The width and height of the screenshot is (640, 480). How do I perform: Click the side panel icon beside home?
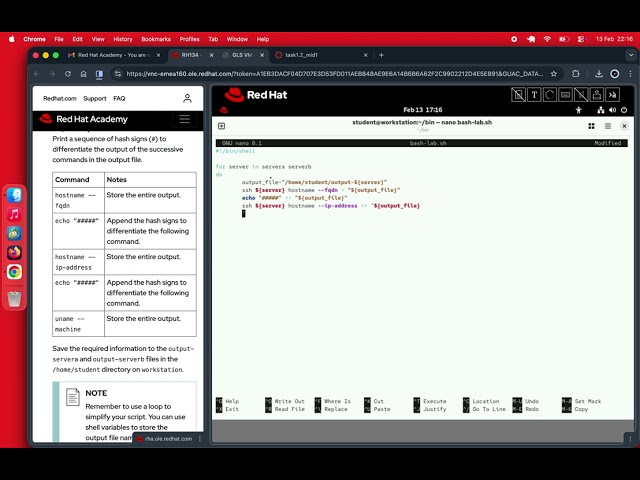pos(99,74)
